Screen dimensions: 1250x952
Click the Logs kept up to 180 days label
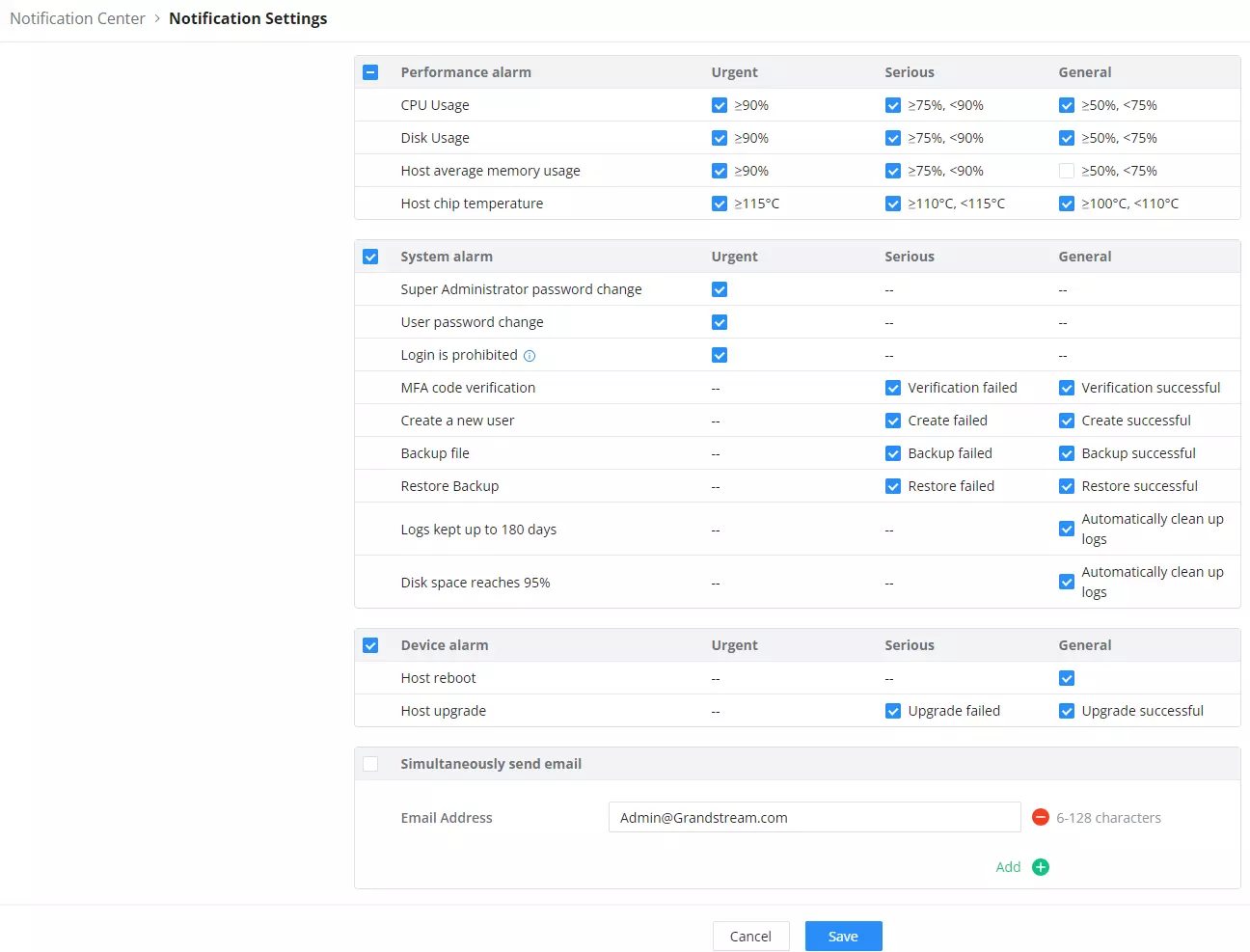(x=478, y=530)
